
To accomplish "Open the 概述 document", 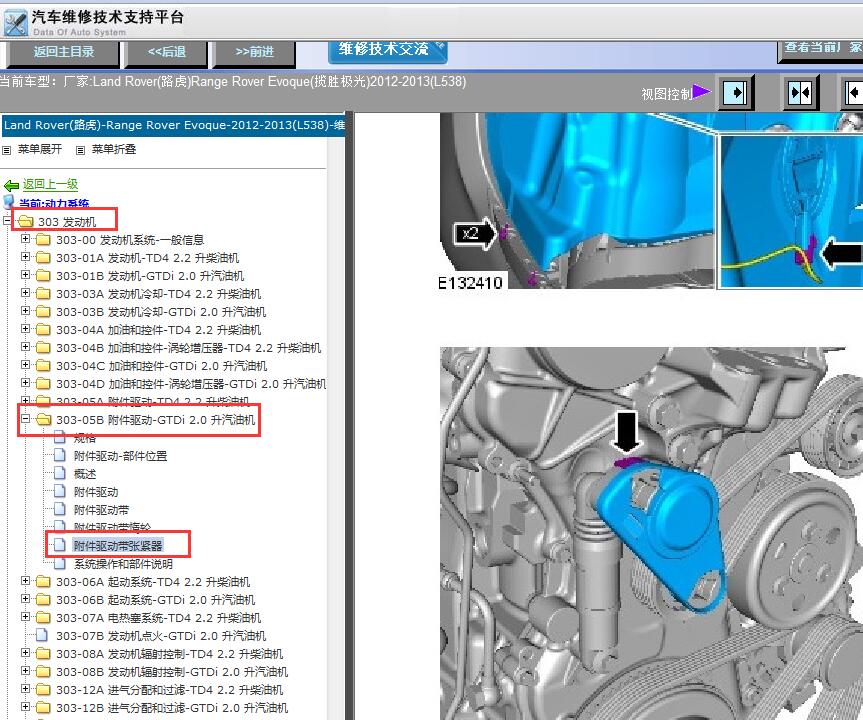I will (x=85, y=474).
